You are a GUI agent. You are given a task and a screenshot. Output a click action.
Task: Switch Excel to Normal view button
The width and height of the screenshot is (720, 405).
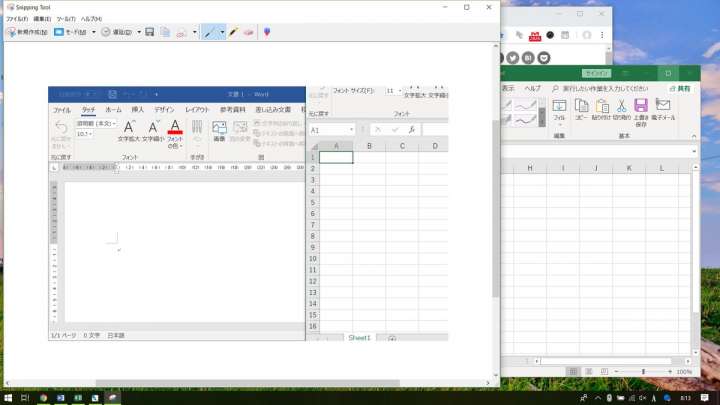tap(573, 371)
